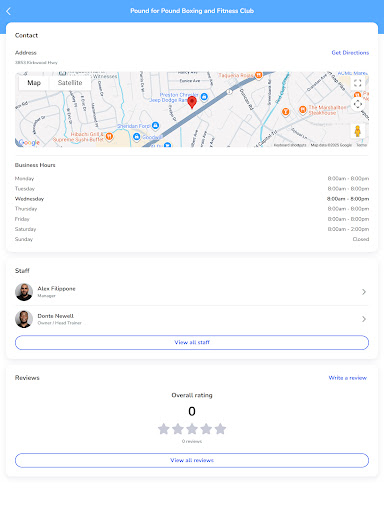Open map Keyboard shortcuts link
The image size is (384, 512).
[290, 145]
